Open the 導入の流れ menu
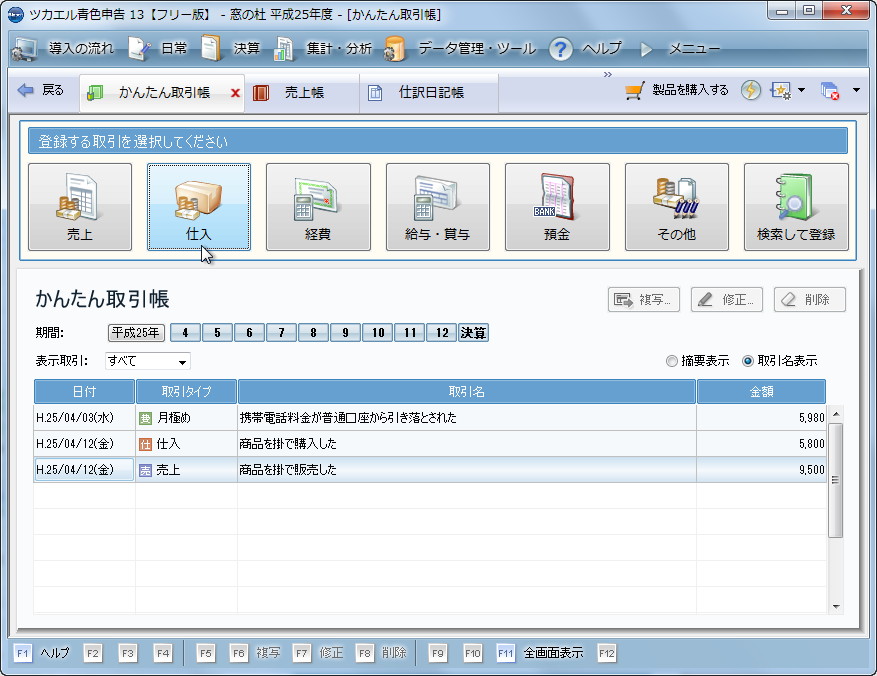Image resolution: width=877 pixels, height=676 pixels. (63, 49)
